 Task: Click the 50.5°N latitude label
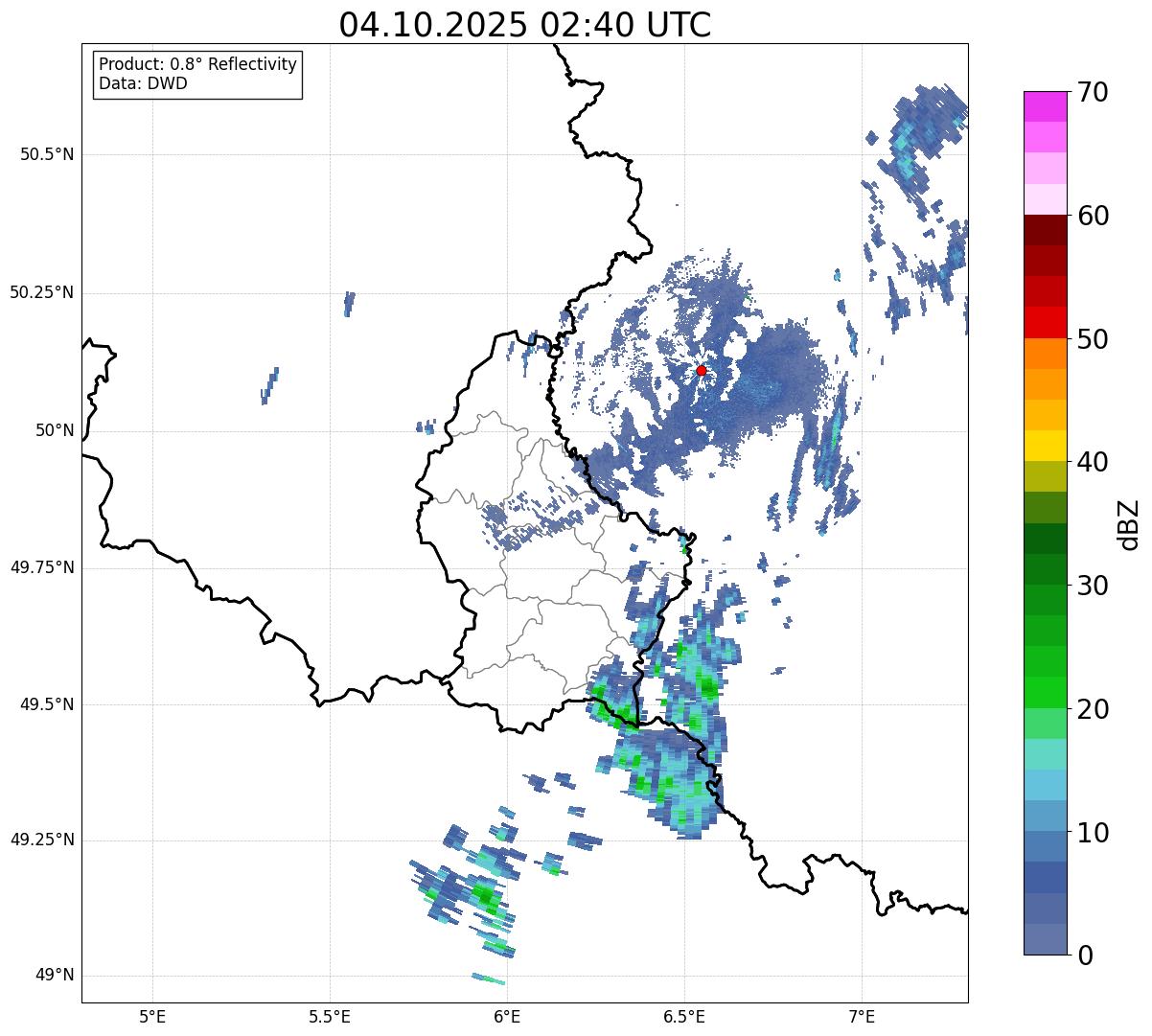(48, 154)
